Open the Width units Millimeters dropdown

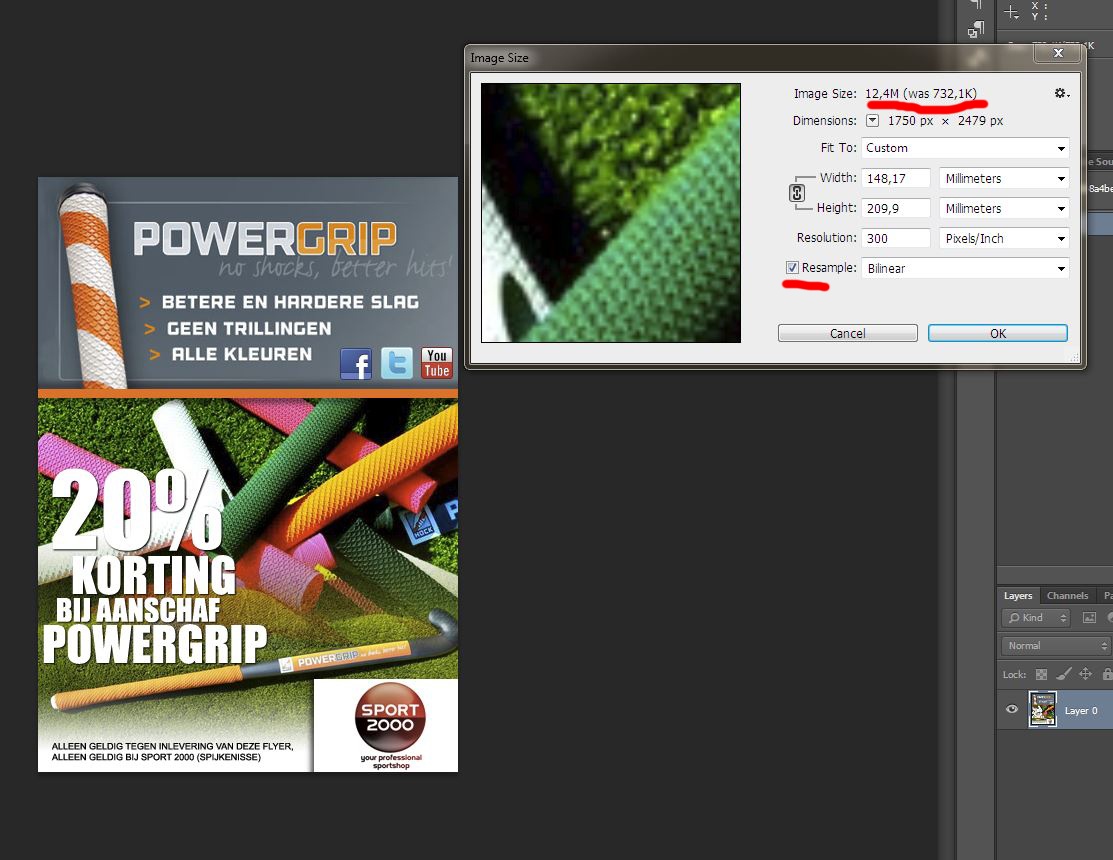coord(1004,178)
